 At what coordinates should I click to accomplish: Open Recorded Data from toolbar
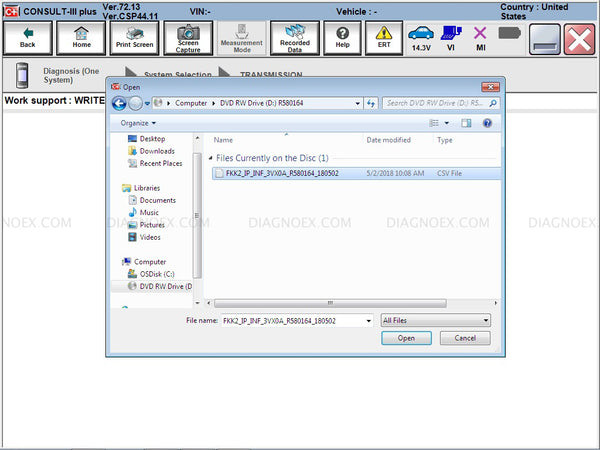pos(294,38)
